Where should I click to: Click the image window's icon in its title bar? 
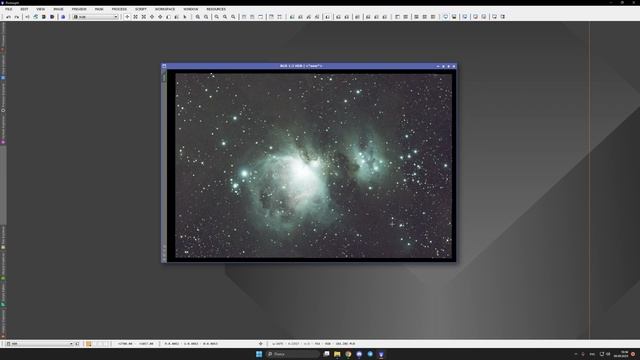click(x=164, y=66)
